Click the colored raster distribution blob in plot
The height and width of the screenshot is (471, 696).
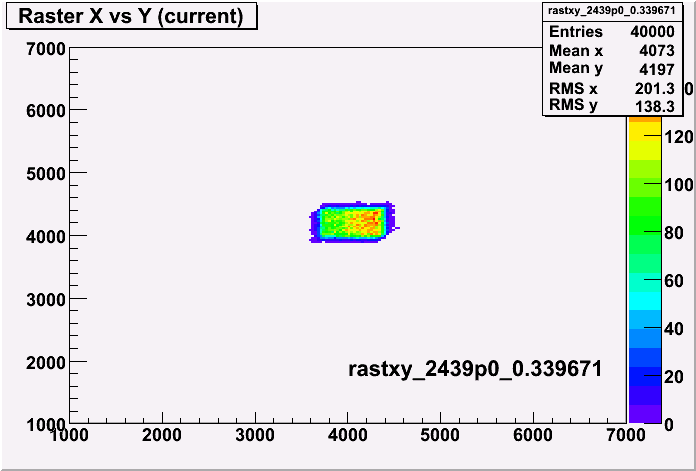click(353, 222)
